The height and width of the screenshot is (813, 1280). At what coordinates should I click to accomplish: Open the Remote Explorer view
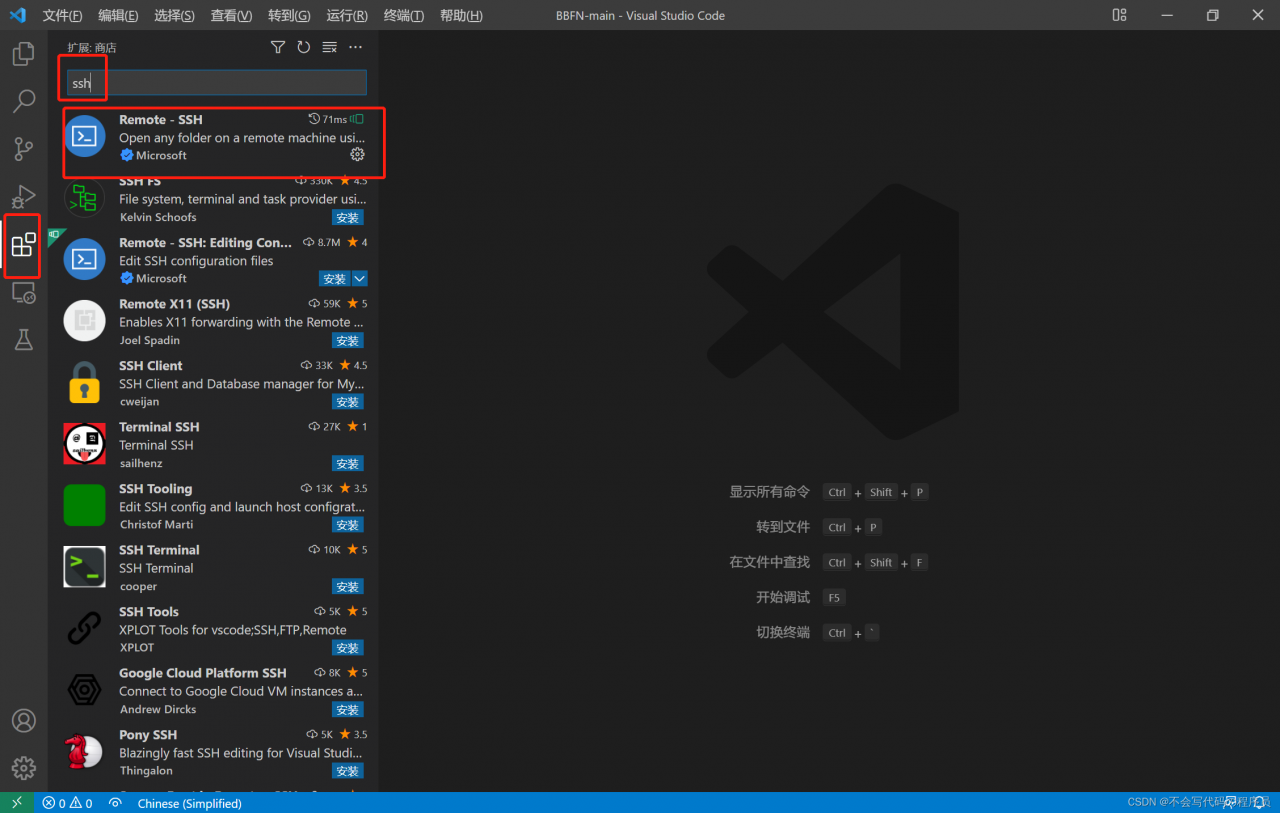(24, 292)
